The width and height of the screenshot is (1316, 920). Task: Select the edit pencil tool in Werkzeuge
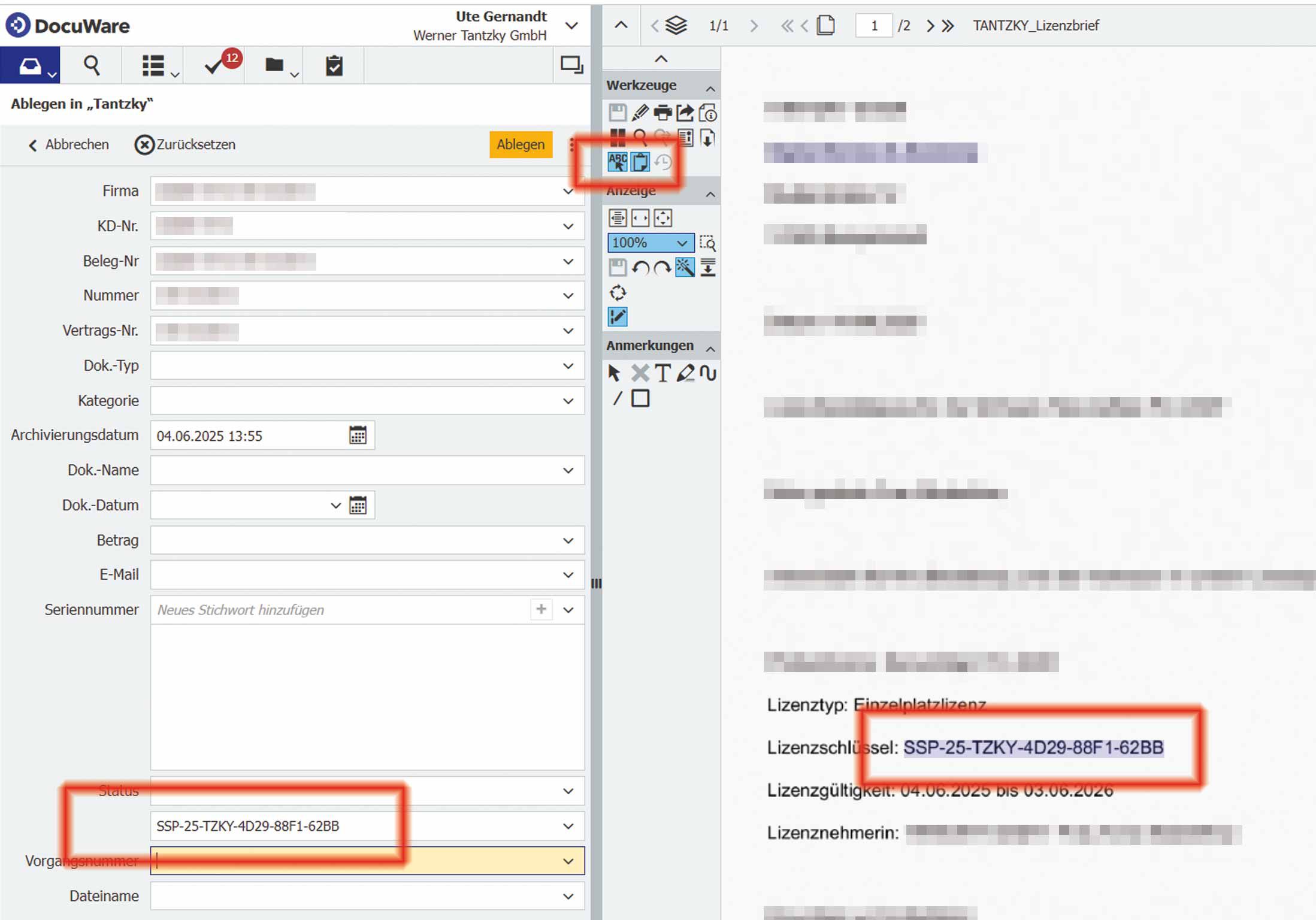click(640, 113)
